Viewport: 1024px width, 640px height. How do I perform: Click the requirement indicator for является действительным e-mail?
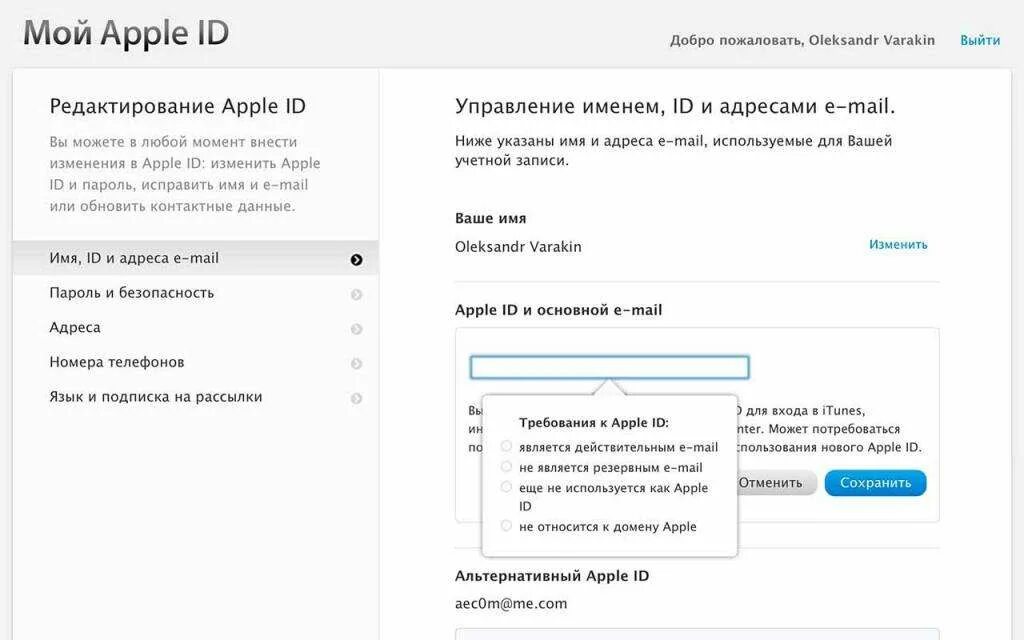click(x=506, y=446)
